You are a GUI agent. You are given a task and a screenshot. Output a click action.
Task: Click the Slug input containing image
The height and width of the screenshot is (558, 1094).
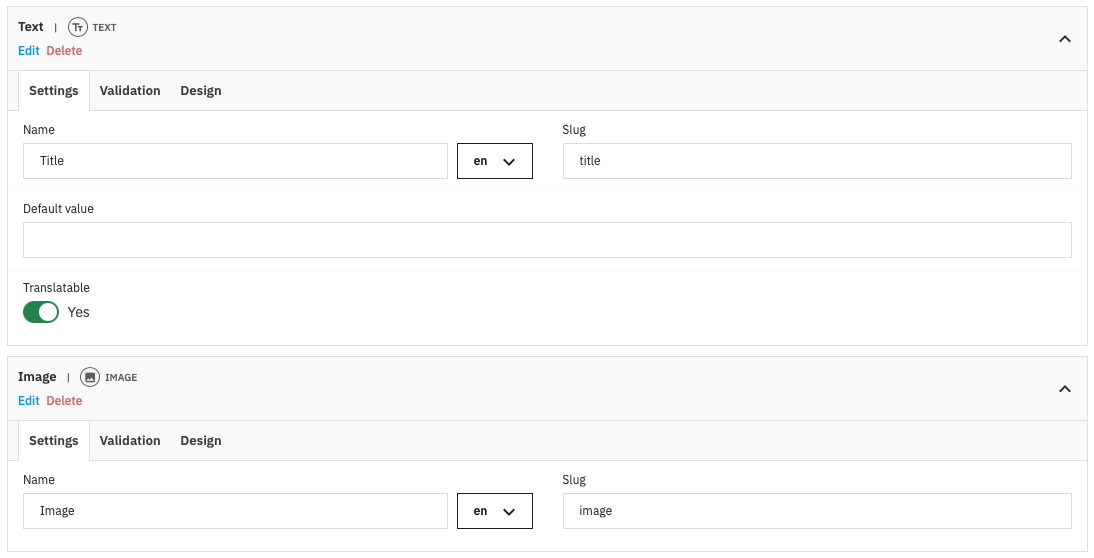[x=817, y=511]
